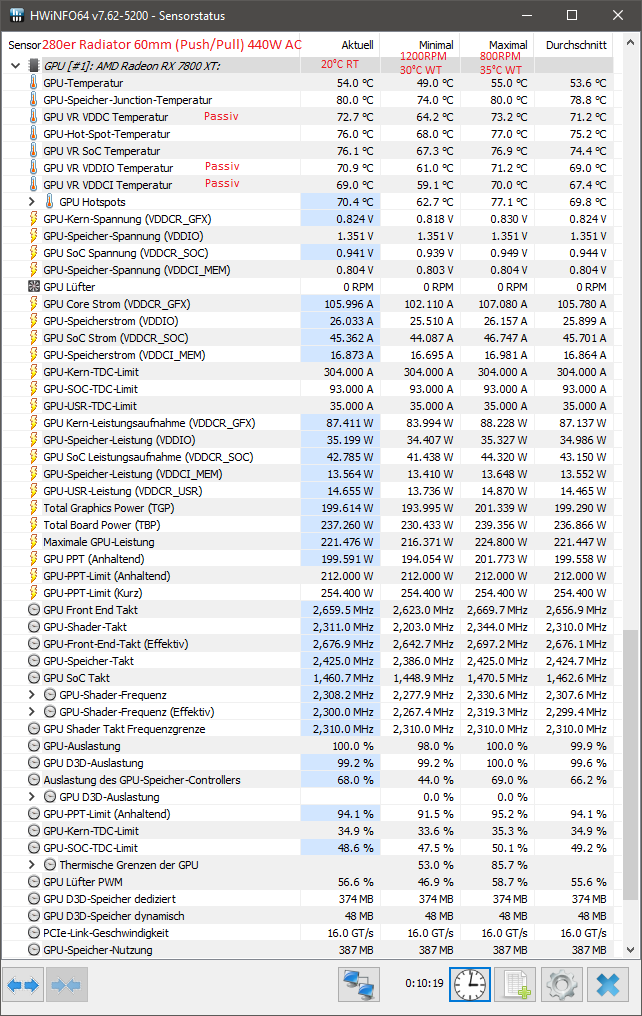
Task: Click scrollbar down arrow
Action: [x=630, y=949]
